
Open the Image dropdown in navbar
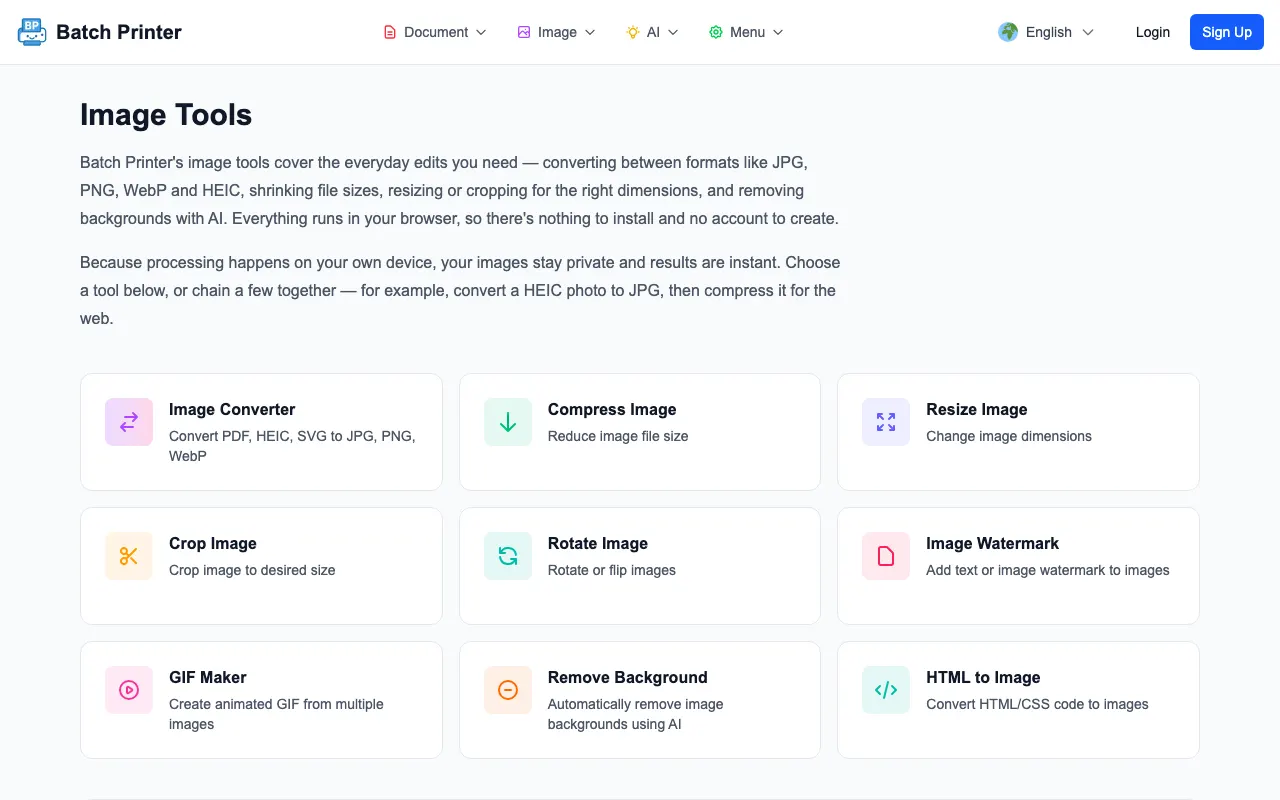pos(556,32)
